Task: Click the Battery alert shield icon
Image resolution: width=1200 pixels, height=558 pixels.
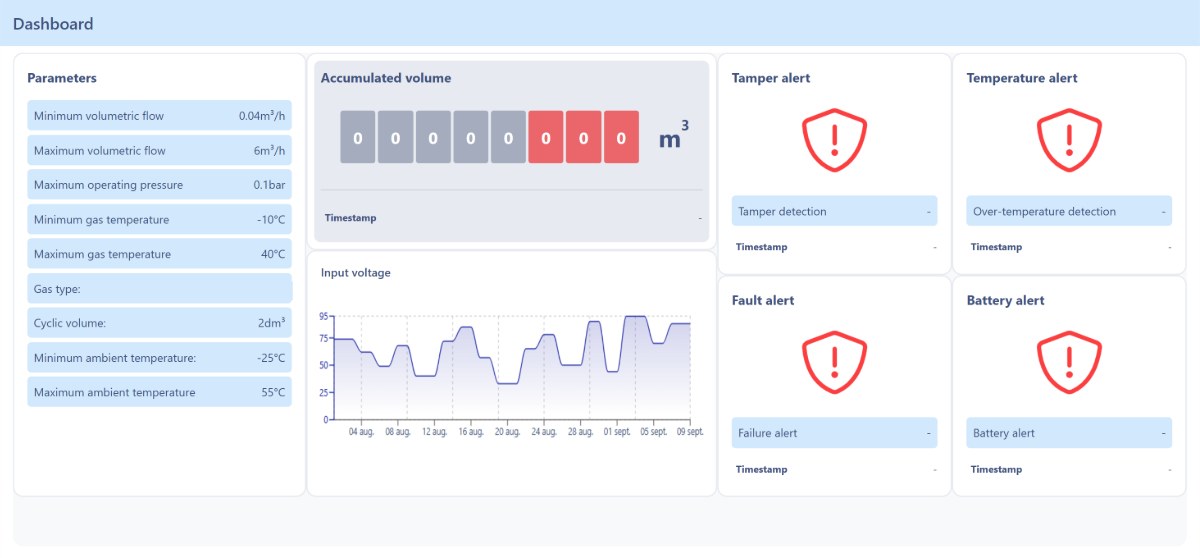Action: coord(1069,362)
